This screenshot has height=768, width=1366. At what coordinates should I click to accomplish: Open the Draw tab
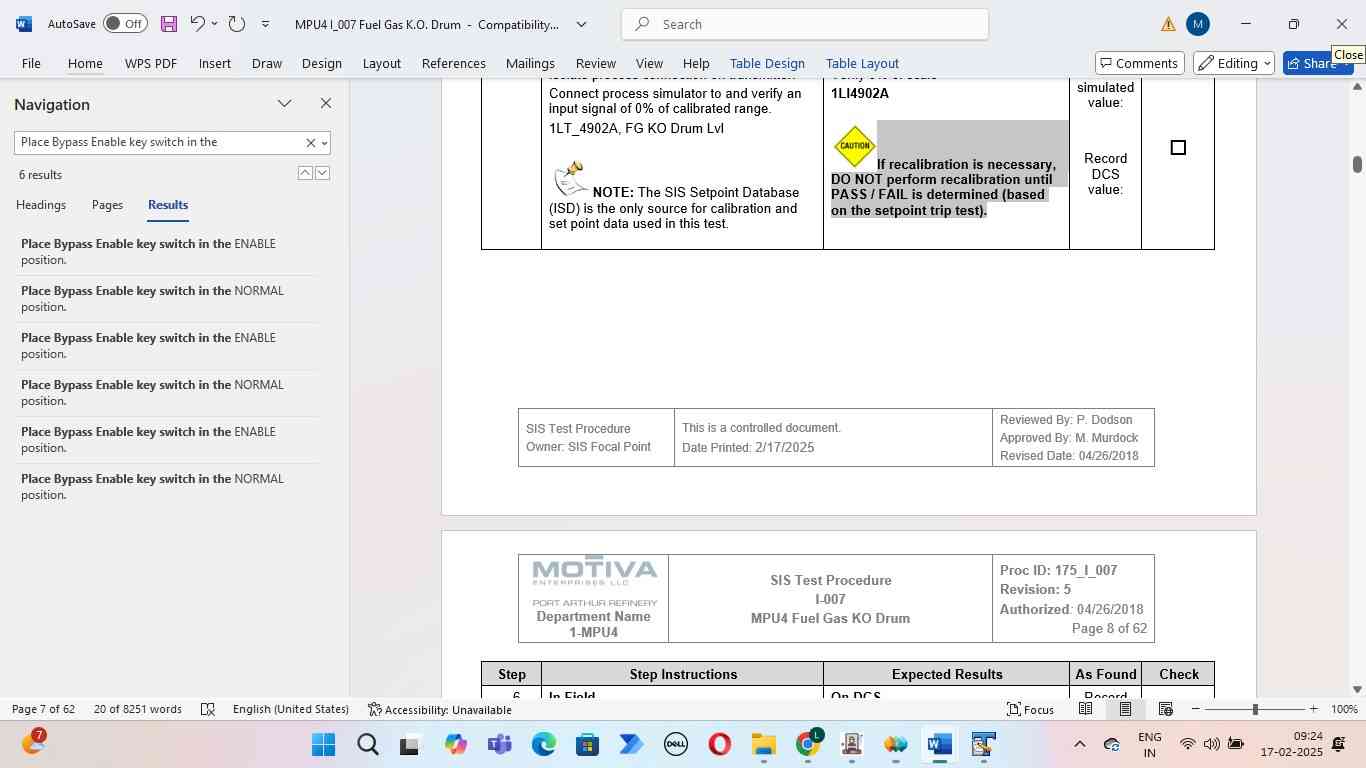267,63
